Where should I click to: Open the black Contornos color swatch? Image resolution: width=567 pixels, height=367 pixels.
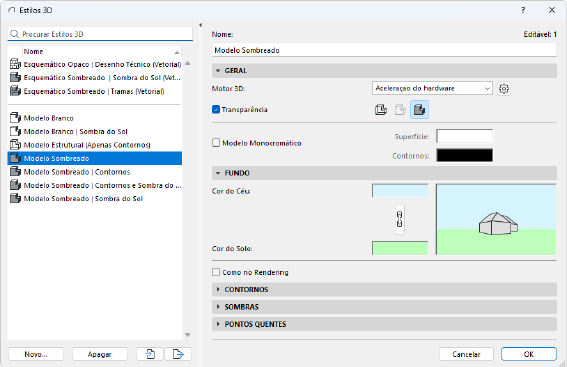click(464, 155)
